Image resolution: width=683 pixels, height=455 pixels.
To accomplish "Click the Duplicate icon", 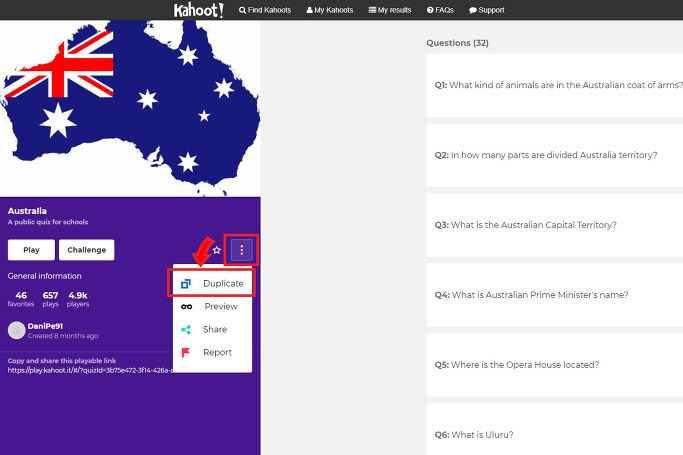I will click(186, 284).
